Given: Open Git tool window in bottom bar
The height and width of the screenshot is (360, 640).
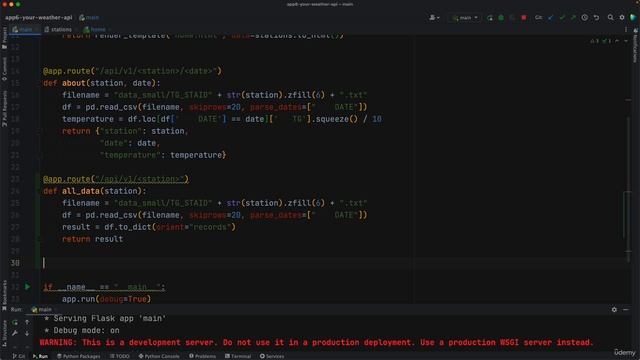Looking at the screenshot, I should [19, 356].
